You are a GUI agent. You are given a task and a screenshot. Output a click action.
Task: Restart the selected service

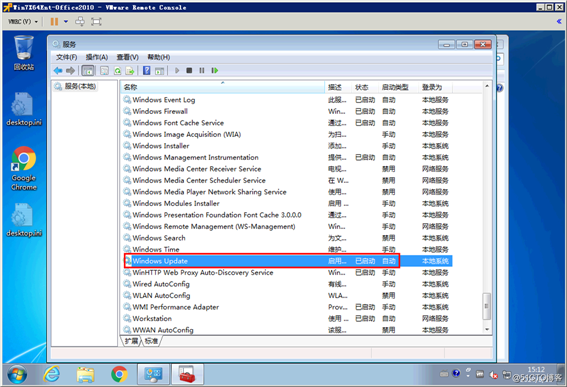point(215,71)
